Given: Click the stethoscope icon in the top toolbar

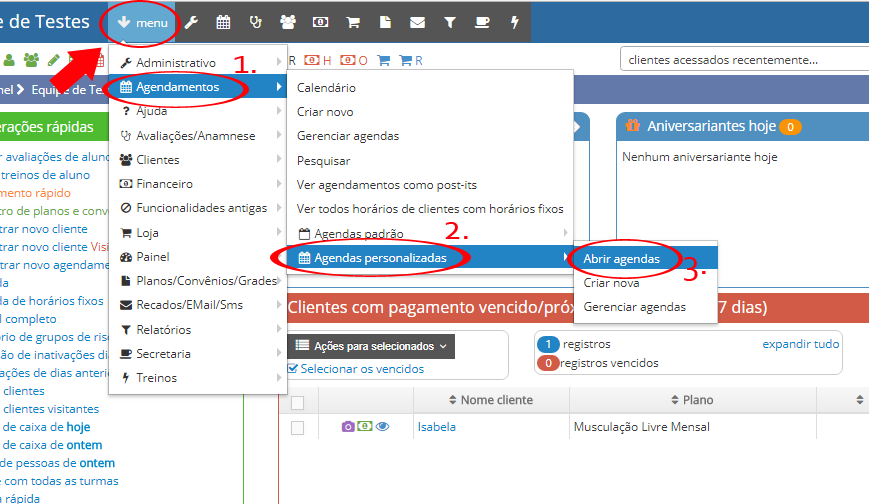Looking at the screenshot, I should pyautogui.click(x=255, y=22).
